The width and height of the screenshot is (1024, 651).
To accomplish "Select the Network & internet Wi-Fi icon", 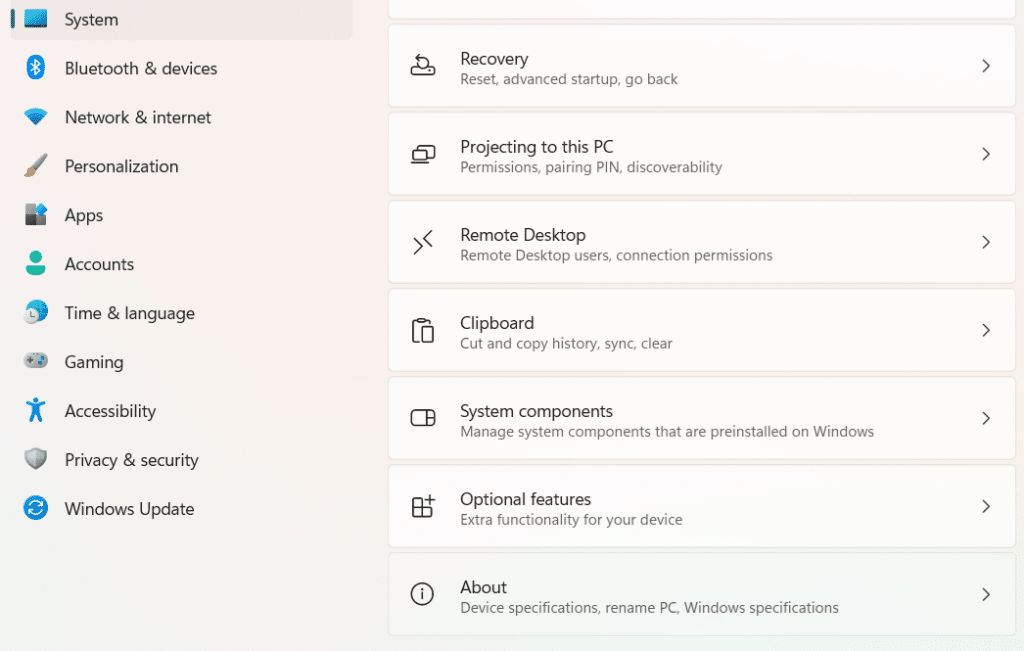I will (35, 117).
